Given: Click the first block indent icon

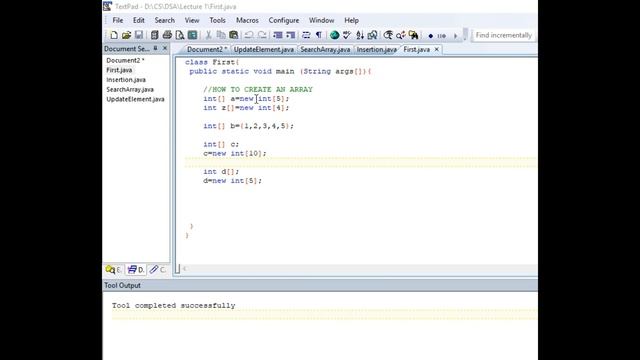Looking at the screenshot, I should coord(278,35).
